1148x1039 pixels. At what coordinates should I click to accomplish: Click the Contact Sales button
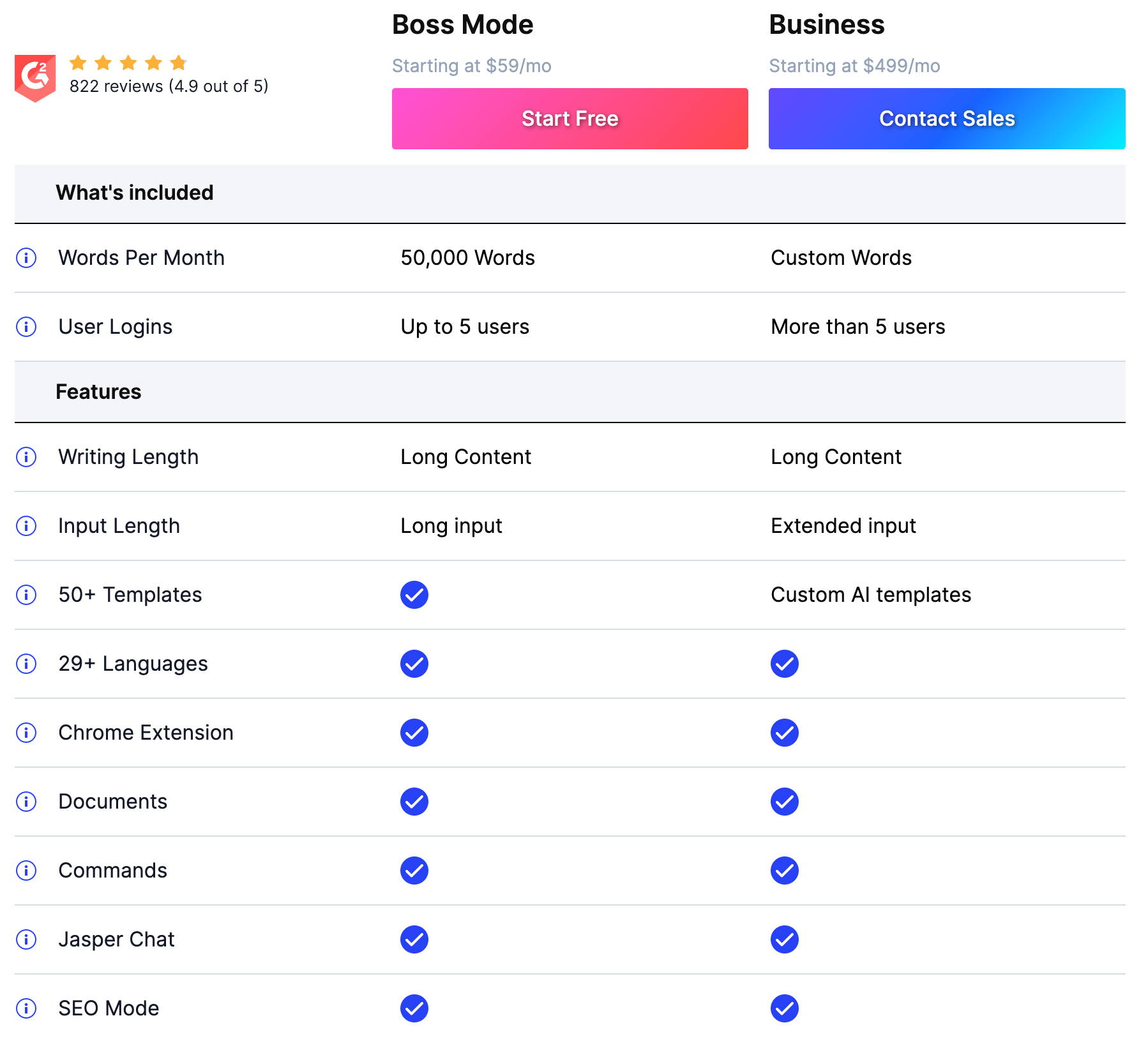click(x=947, y=119)
